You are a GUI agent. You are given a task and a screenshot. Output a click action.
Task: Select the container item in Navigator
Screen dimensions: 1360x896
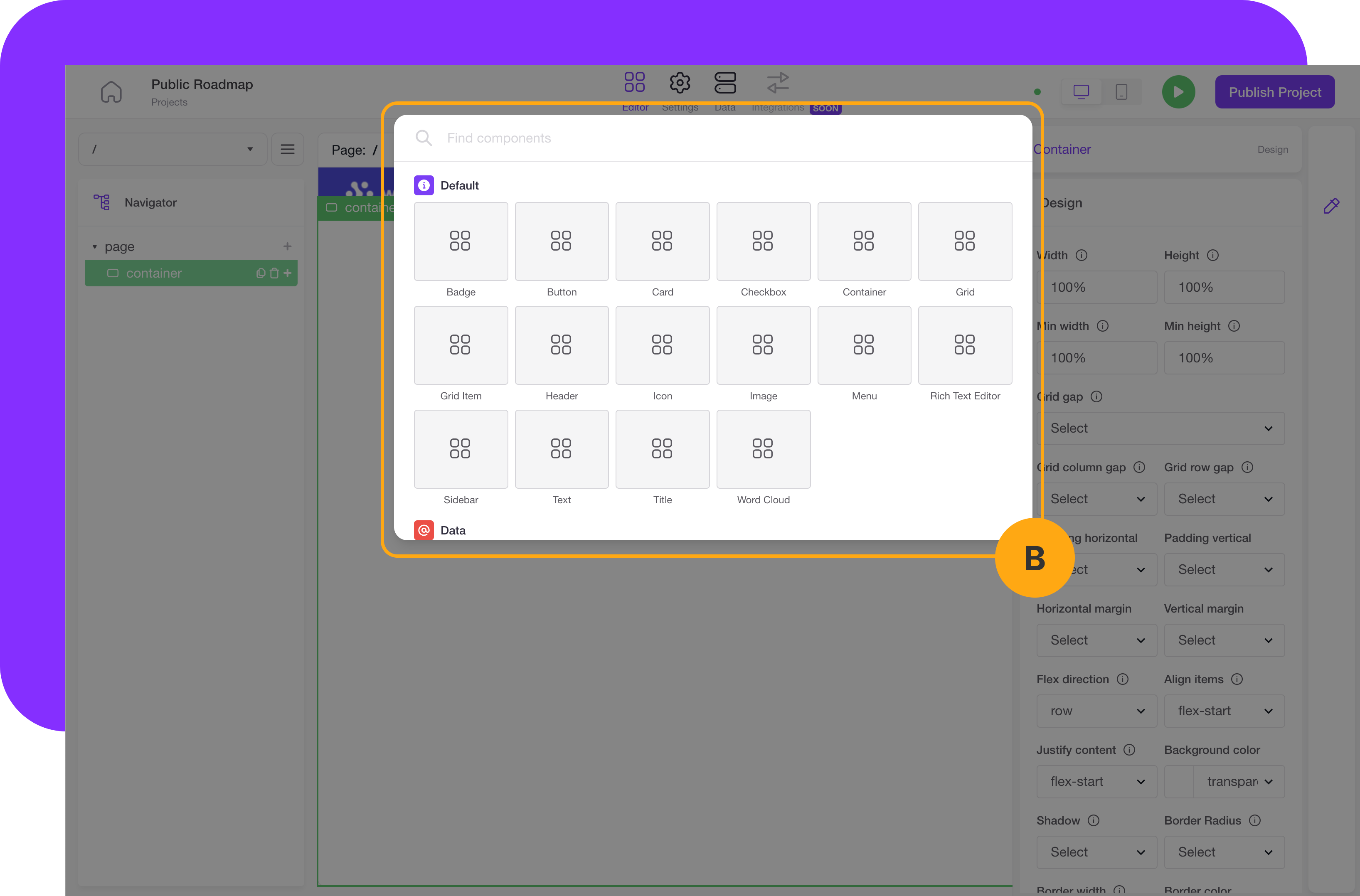coord(191,273)
